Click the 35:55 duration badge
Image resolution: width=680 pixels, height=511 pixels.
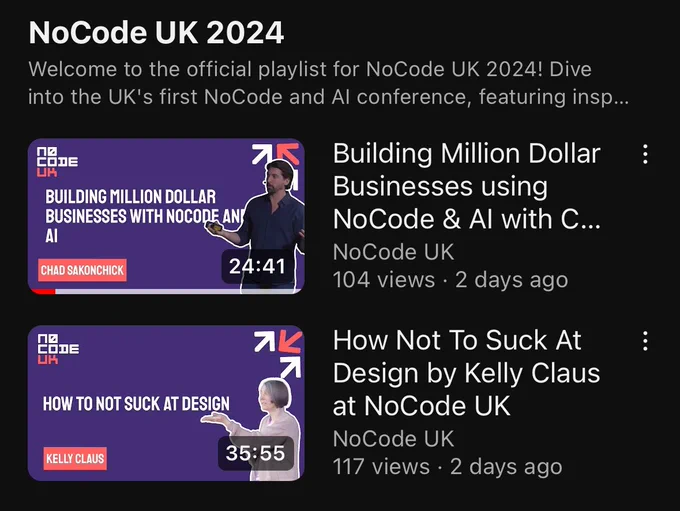click(255, 453)
